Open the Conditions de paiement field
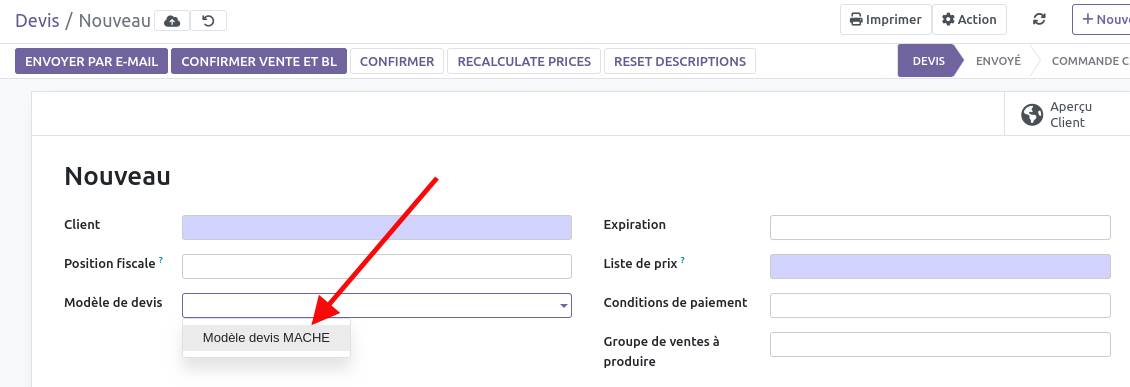This screenshot has height=387, width=1130. pos(940,306)
